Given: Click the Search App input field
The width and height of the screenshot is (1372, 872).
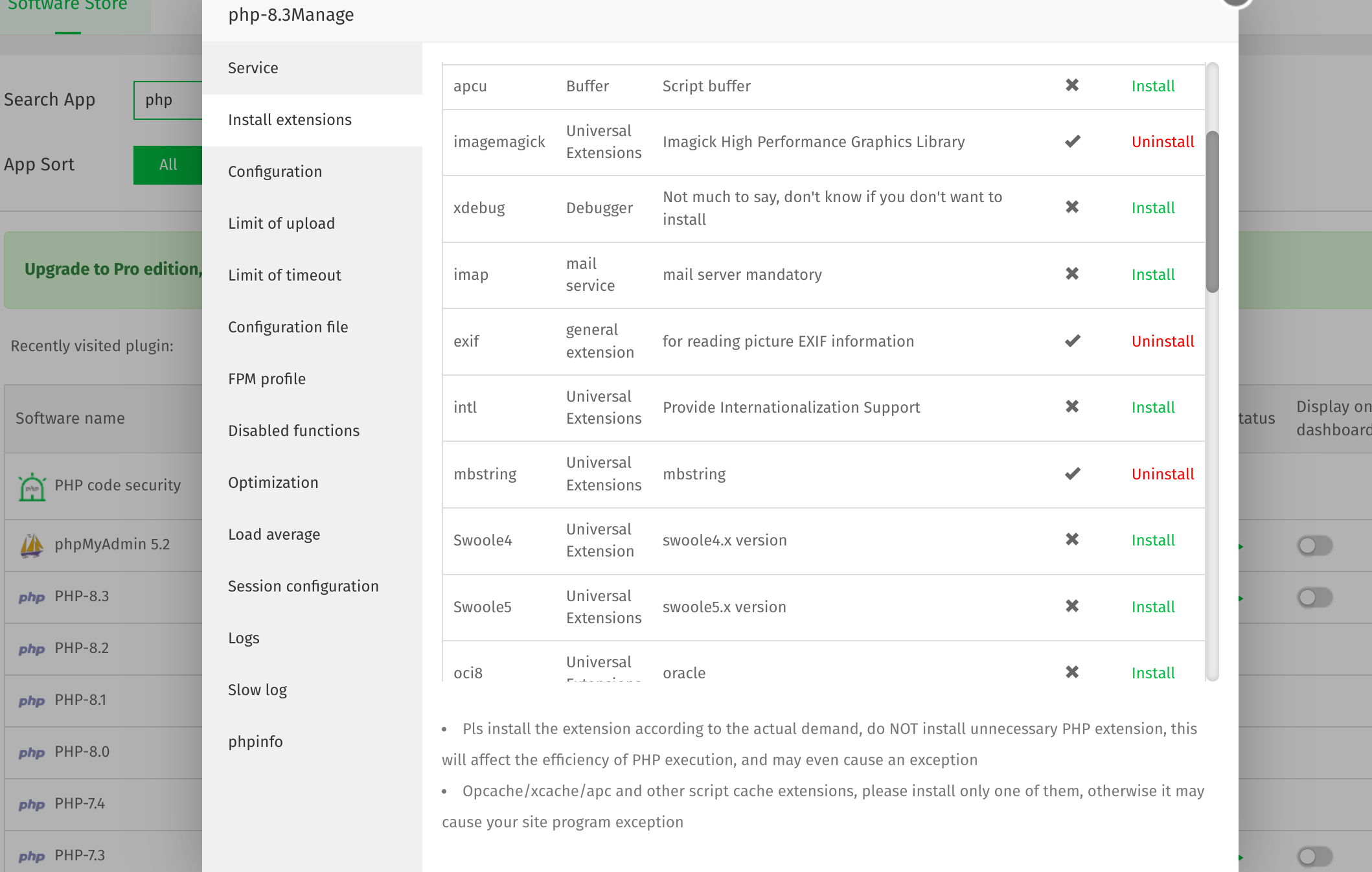Looking at the screenshot, I should pos(168,100).
